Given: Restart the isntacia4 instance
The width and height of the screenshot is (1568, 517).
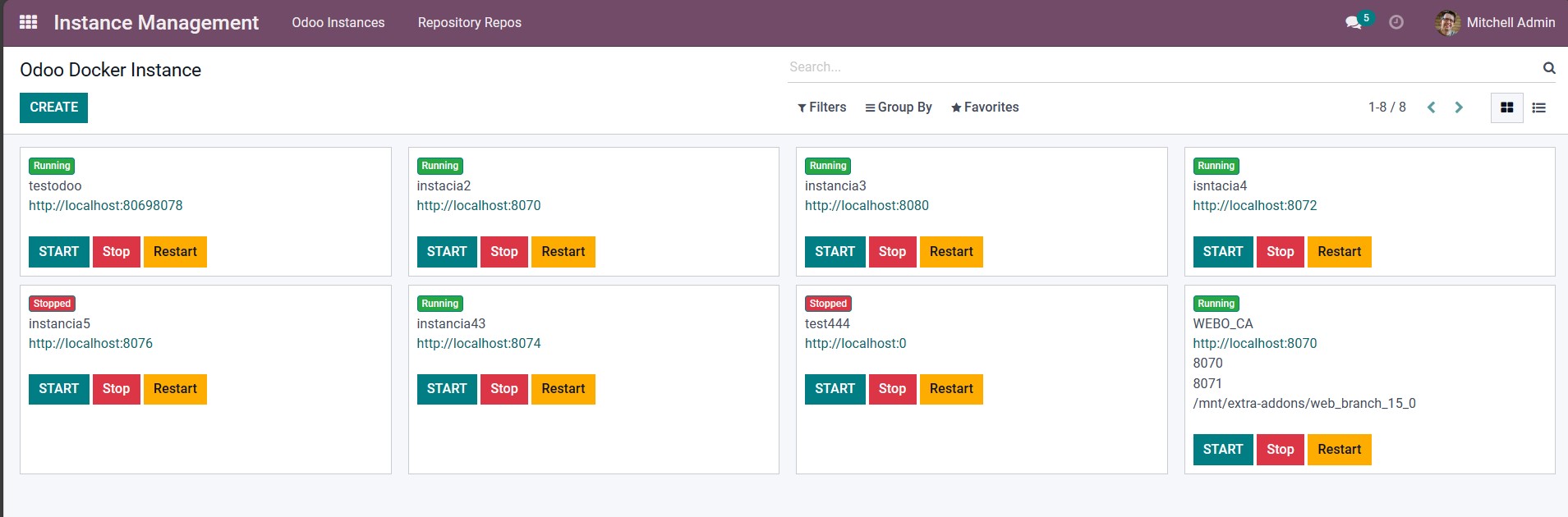Looking at the screenshot, I should point(1340,252).
